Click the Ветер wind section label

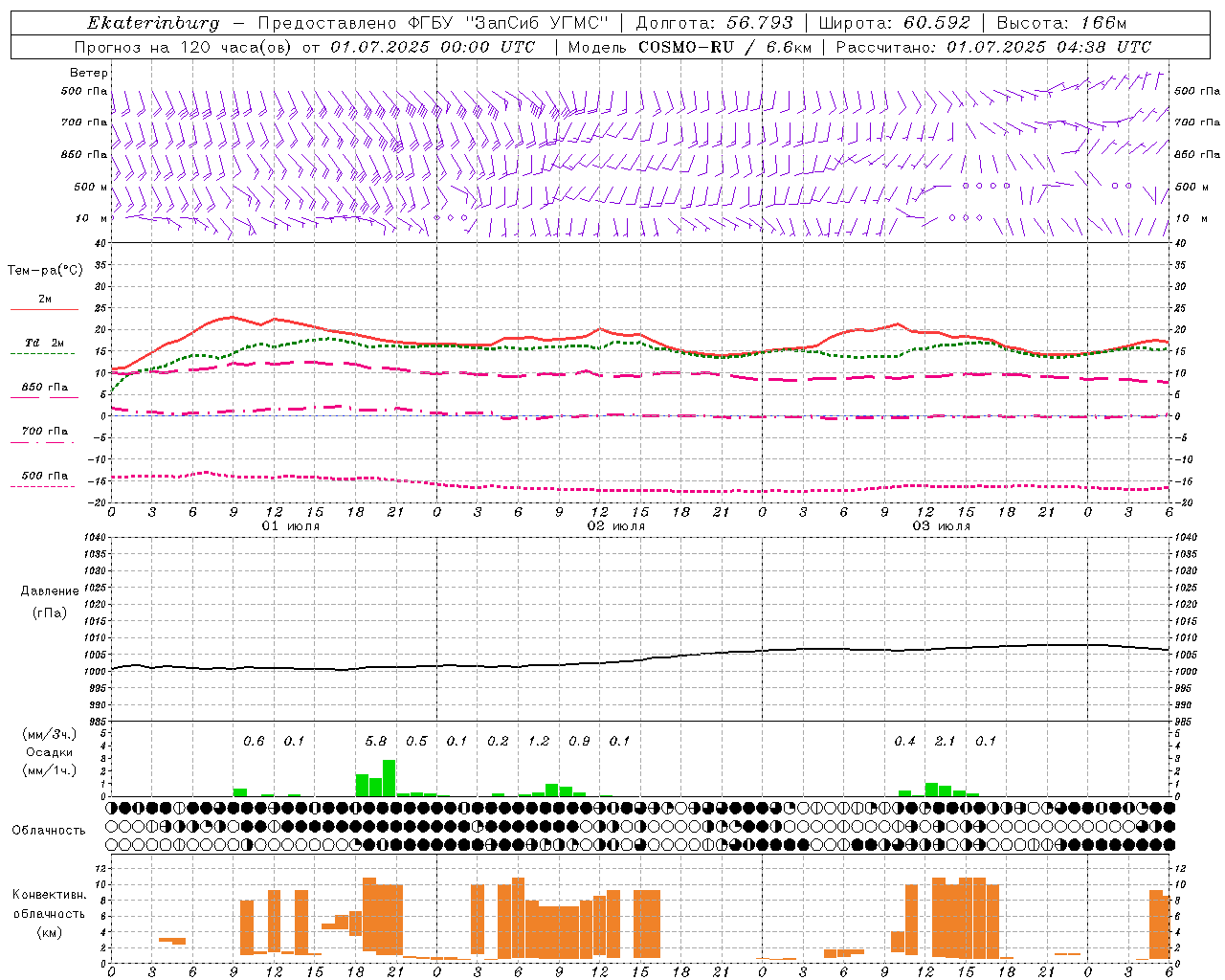tap(88, 73)
